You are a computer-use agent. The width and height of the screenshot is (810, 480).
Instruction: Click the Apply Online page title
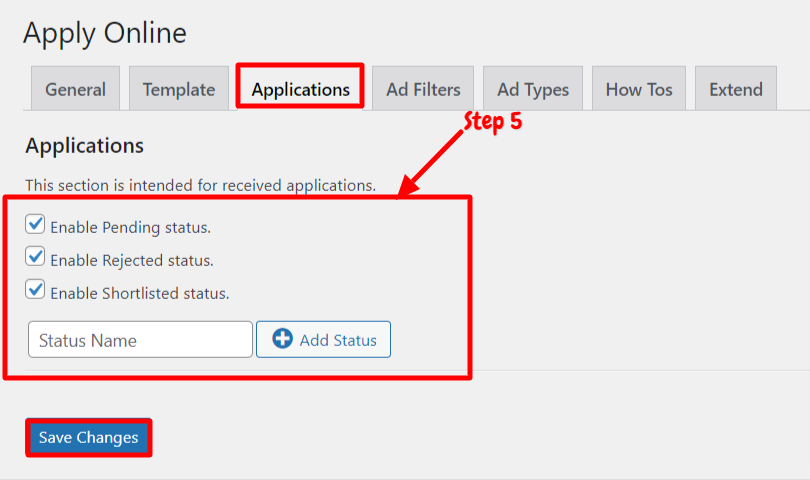pyautogui.click(x=105, y=34)
